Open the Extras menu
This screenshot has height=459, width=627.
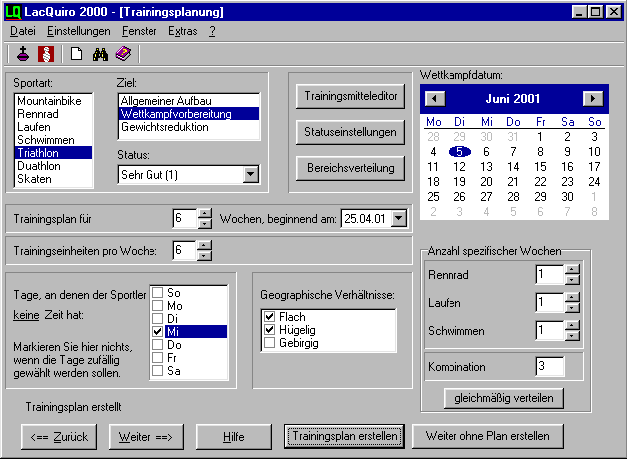point(182,31)
